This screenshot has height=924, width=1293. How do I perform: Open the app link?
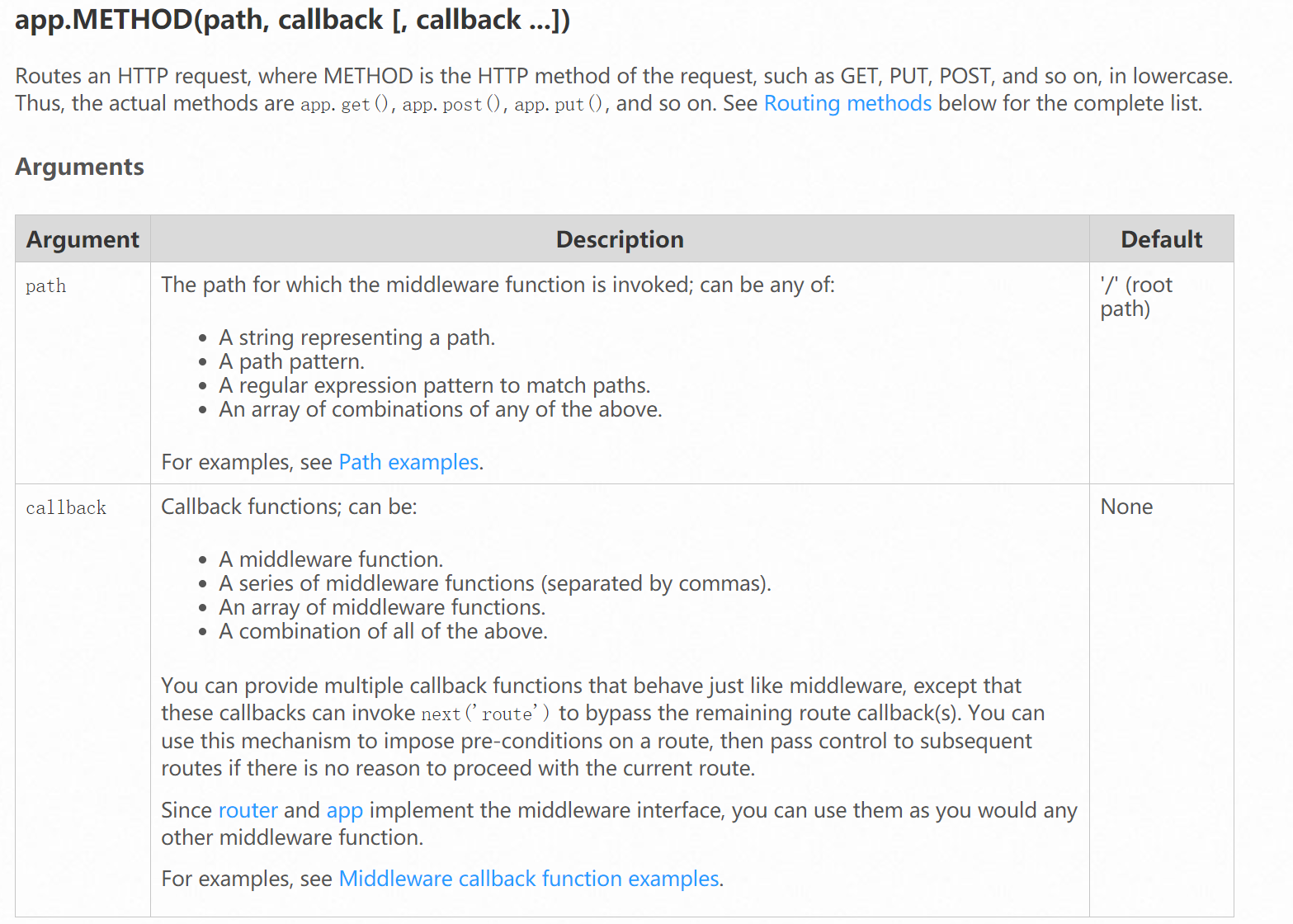coord(345,811)
